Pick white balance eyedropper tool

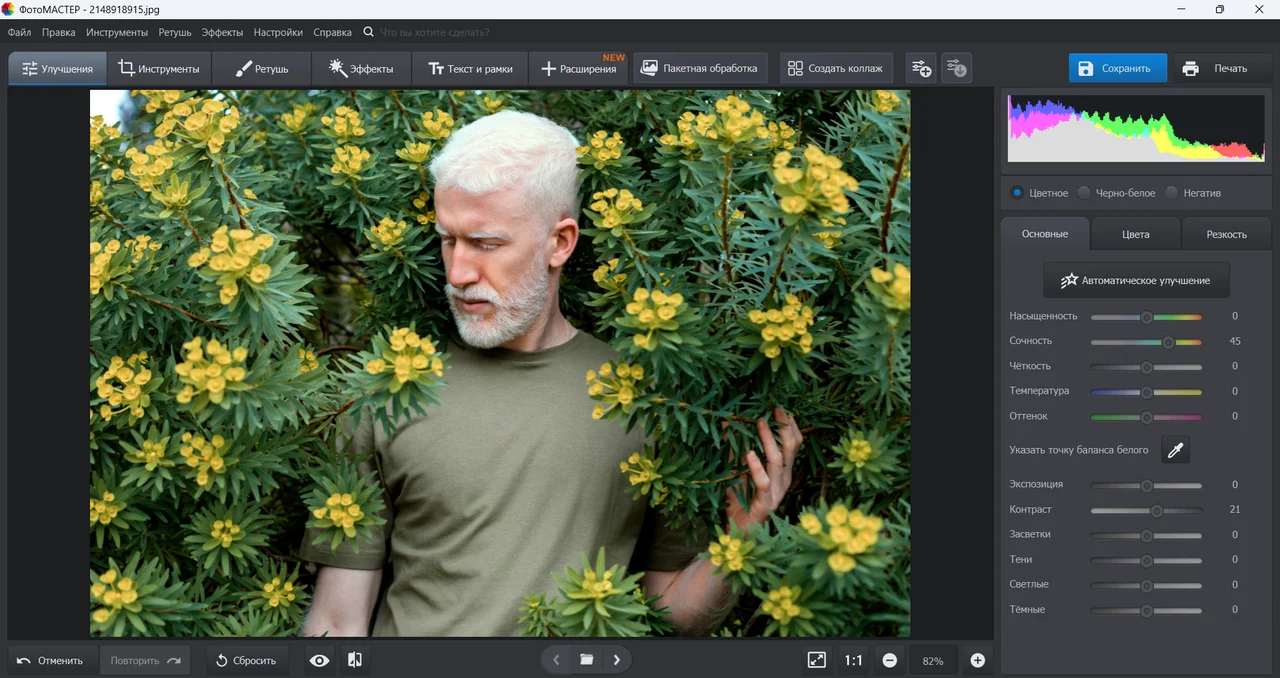click(1175, 450)
